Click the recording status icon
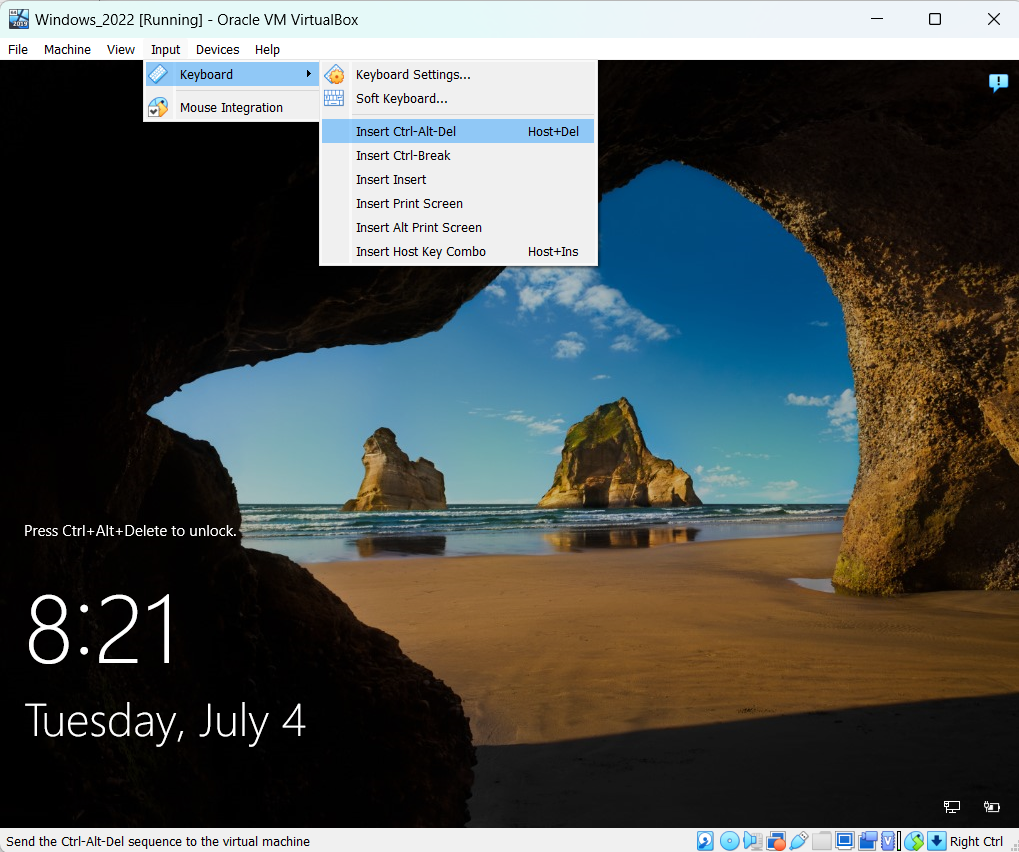Image resolution: width=1019 pixels, height=852 pixels. (868, 841)
